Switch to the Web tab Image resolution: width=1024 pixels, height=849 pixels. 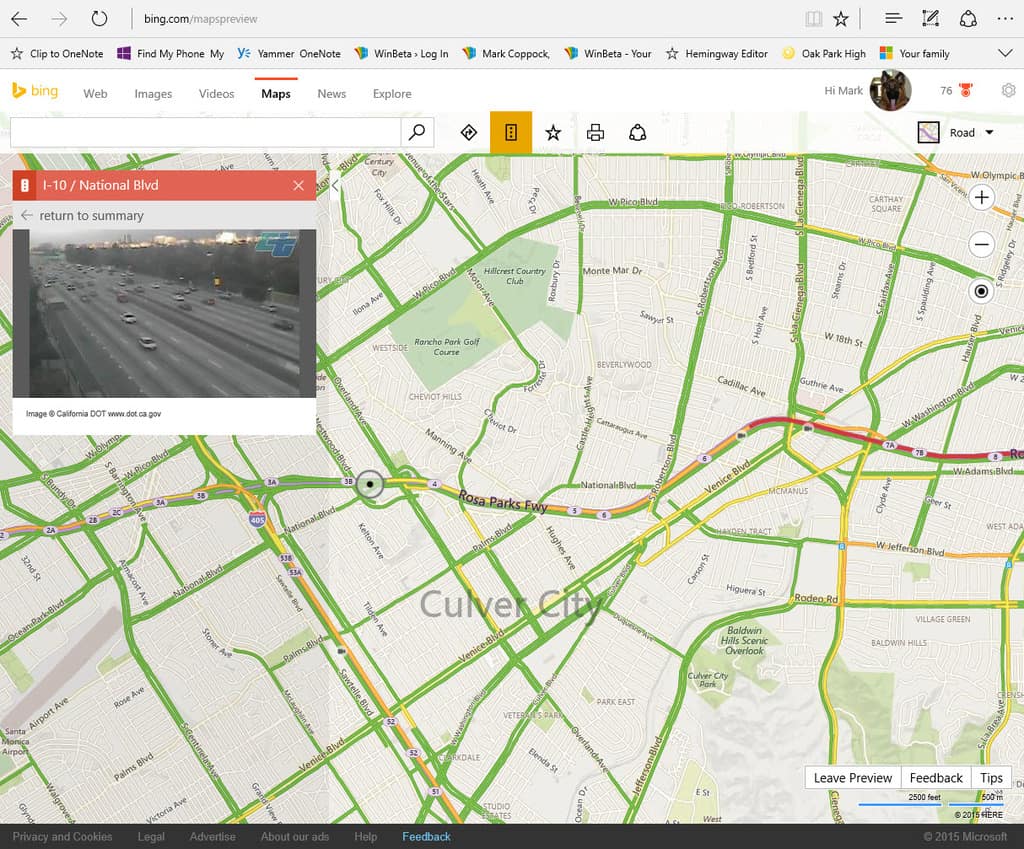coord(95,94)
